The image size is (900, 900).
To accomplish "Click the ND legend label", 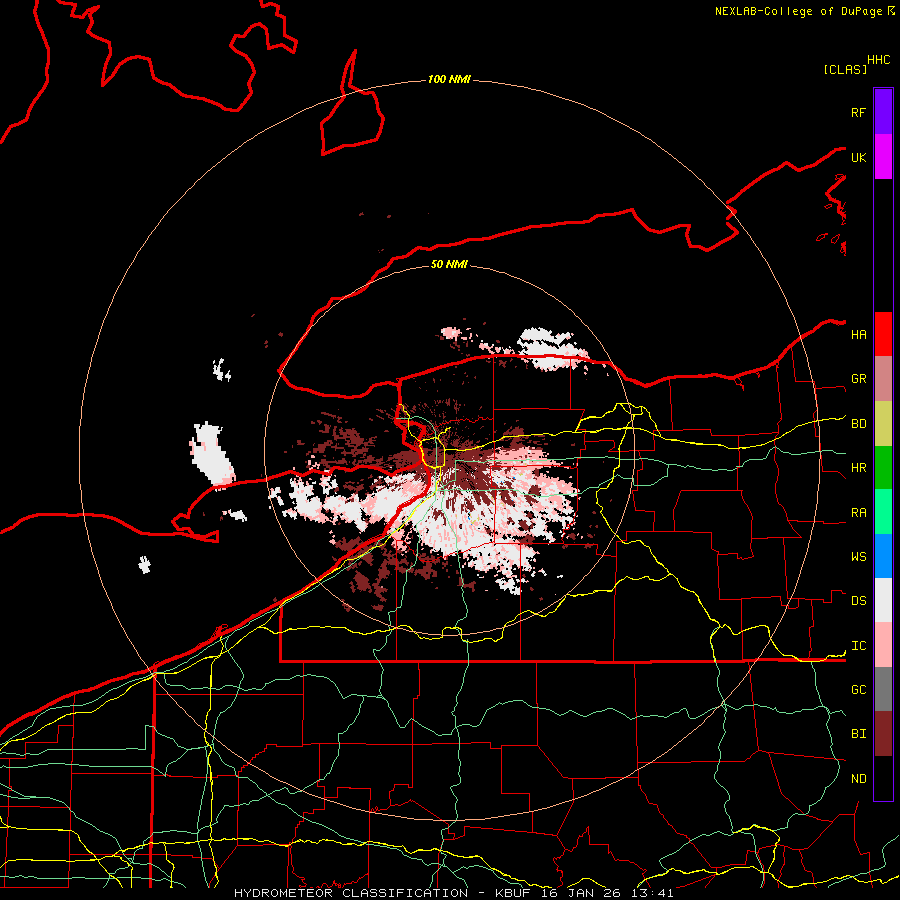I will pyautogui.click(x=858, y=779).
